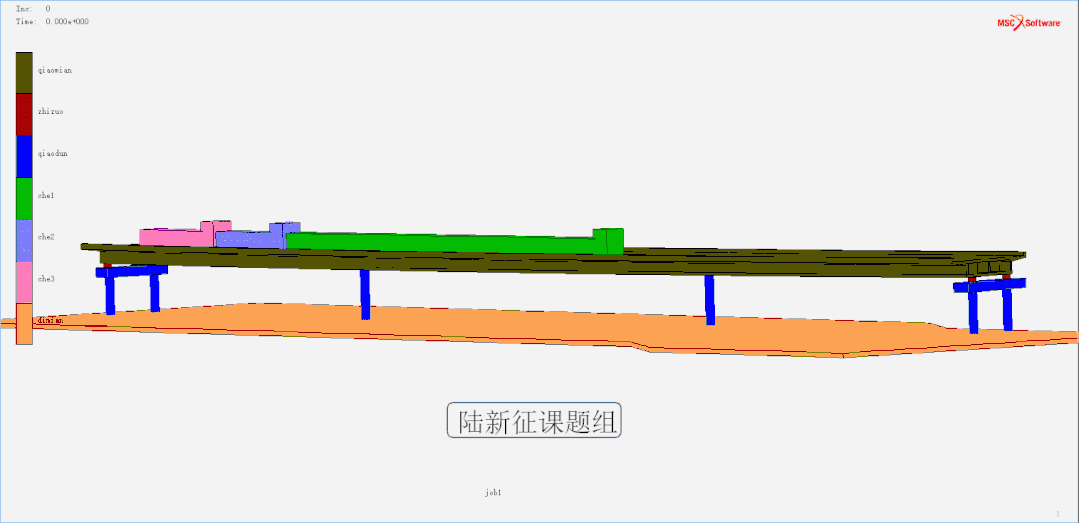Select the long green vehicle on the bridge

coord(440,243)
